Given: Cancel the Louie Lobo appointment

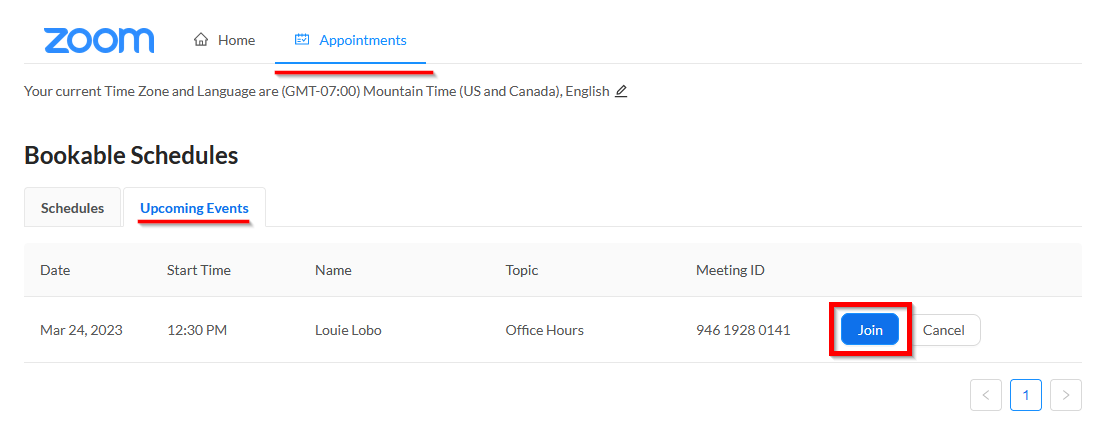Looking at the screenshot, I should point(943,330).
